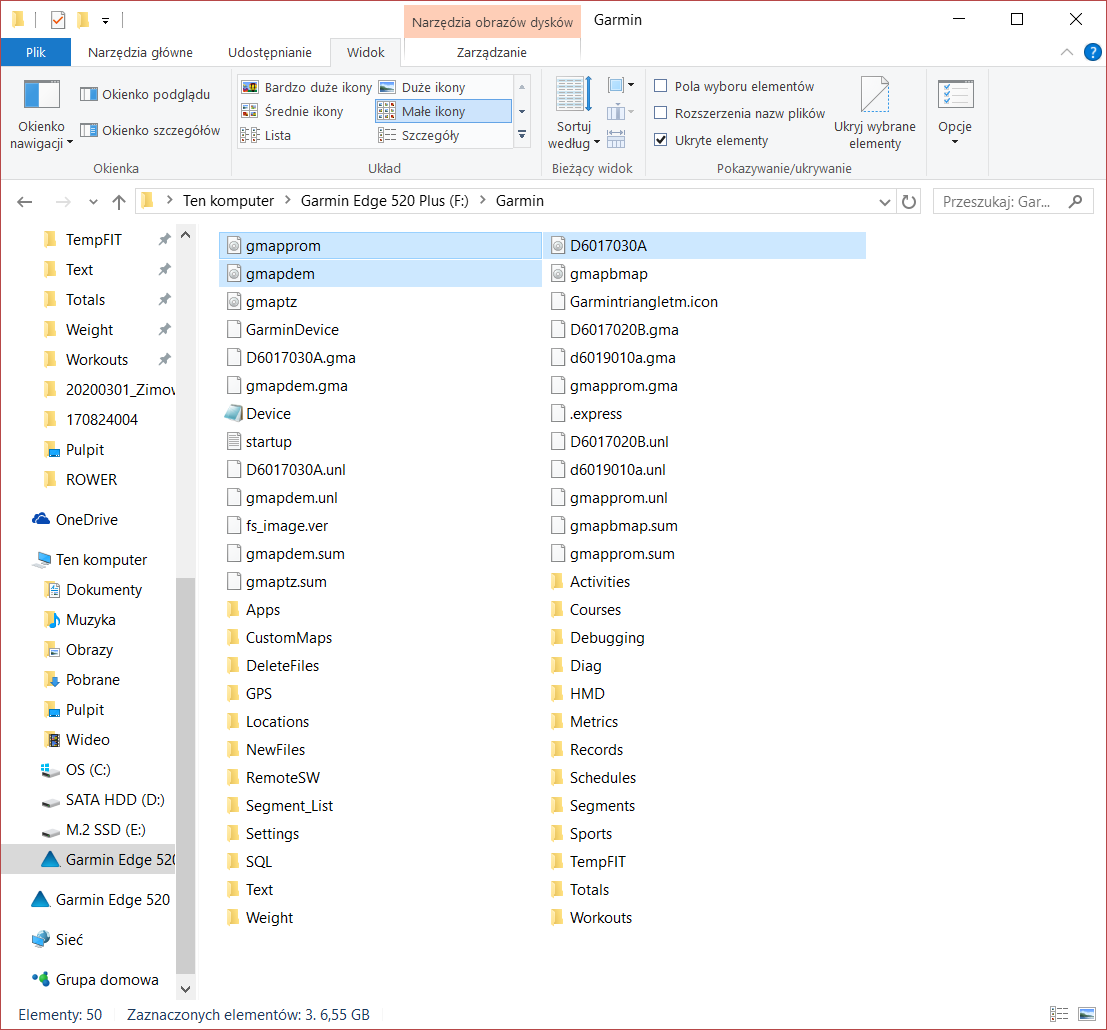Switch to details view in status bar
Image resolution: width=1107 pixels, height=1030 pixels.
pyautogui.click(x=1059, y=1014)
